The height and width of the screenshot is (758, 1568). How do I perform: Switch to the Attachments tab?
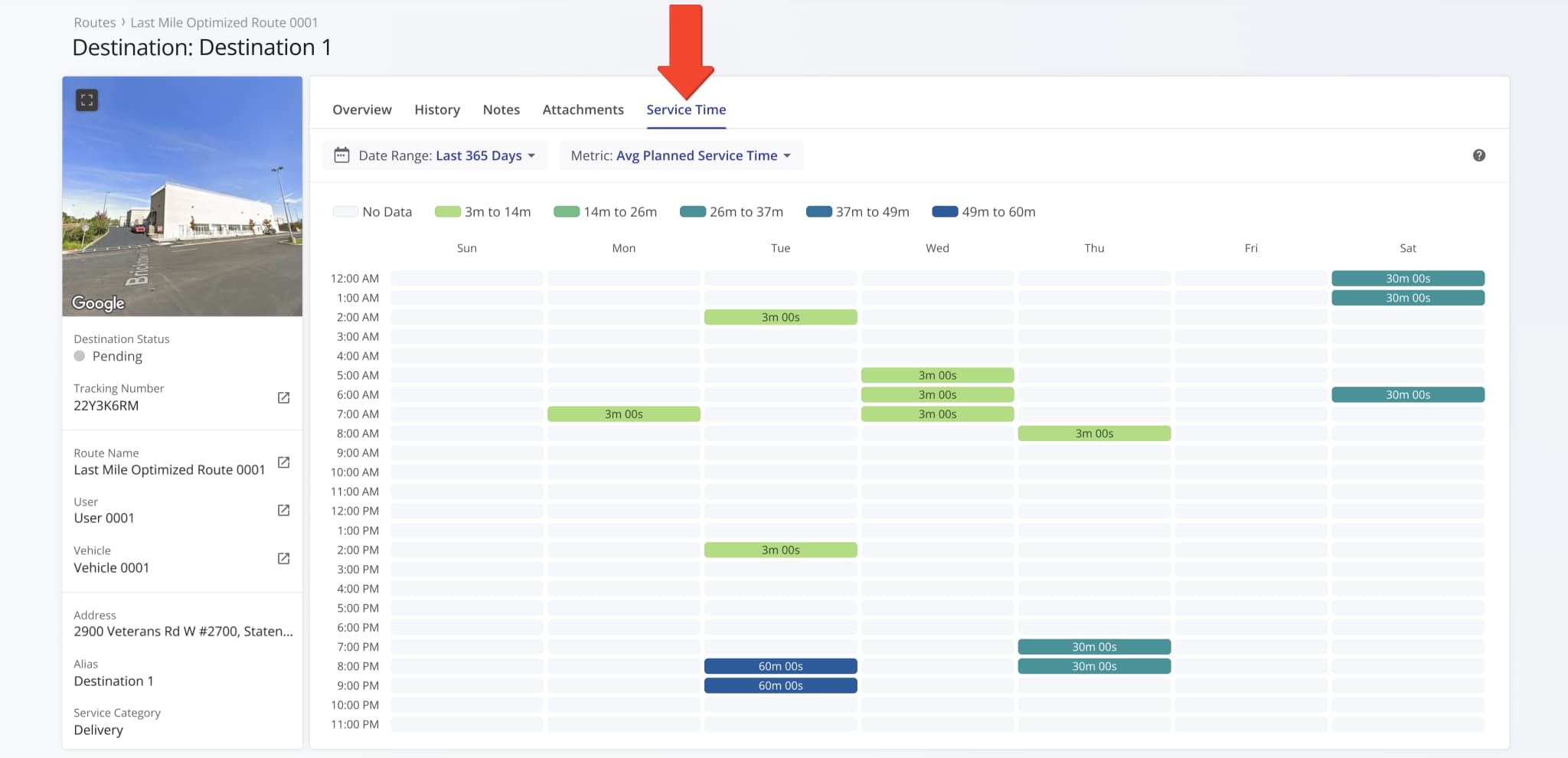[x=583, y=109]
